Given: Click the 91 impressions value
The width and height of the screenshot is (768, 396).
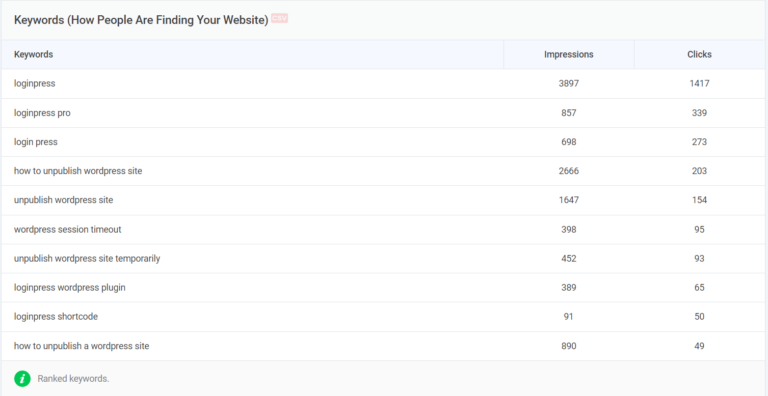Looking at the screenshot, I should click(569, 317).
